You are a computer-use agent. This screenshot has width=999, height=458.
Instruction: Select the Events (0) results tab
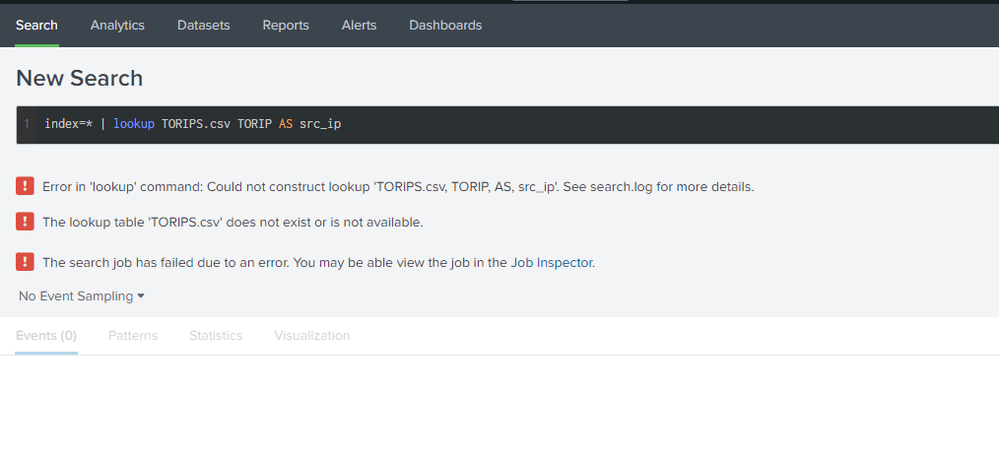point(46,336)
